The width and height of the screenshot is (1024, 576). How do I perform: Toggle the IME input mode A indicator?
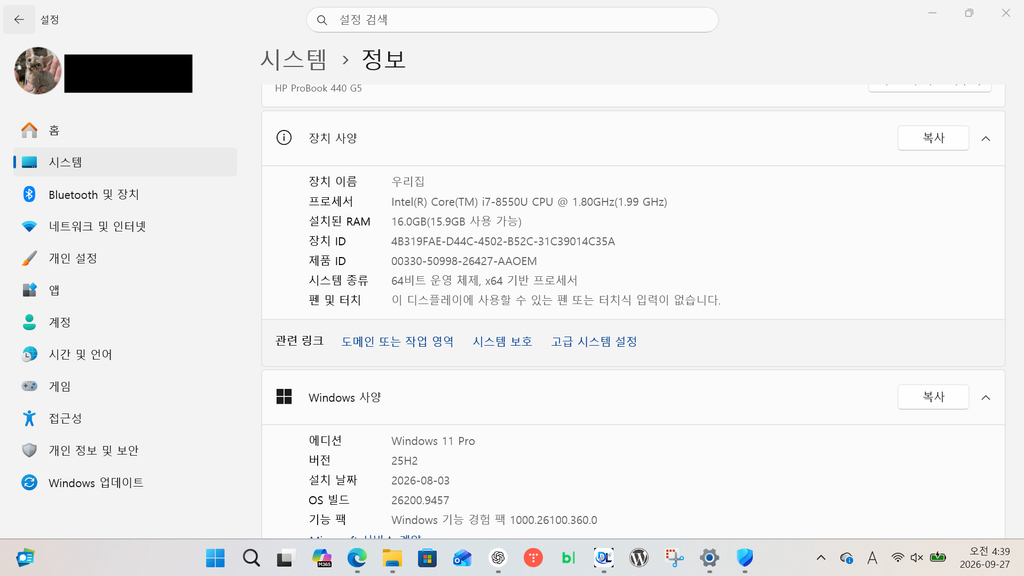[872, 558]
